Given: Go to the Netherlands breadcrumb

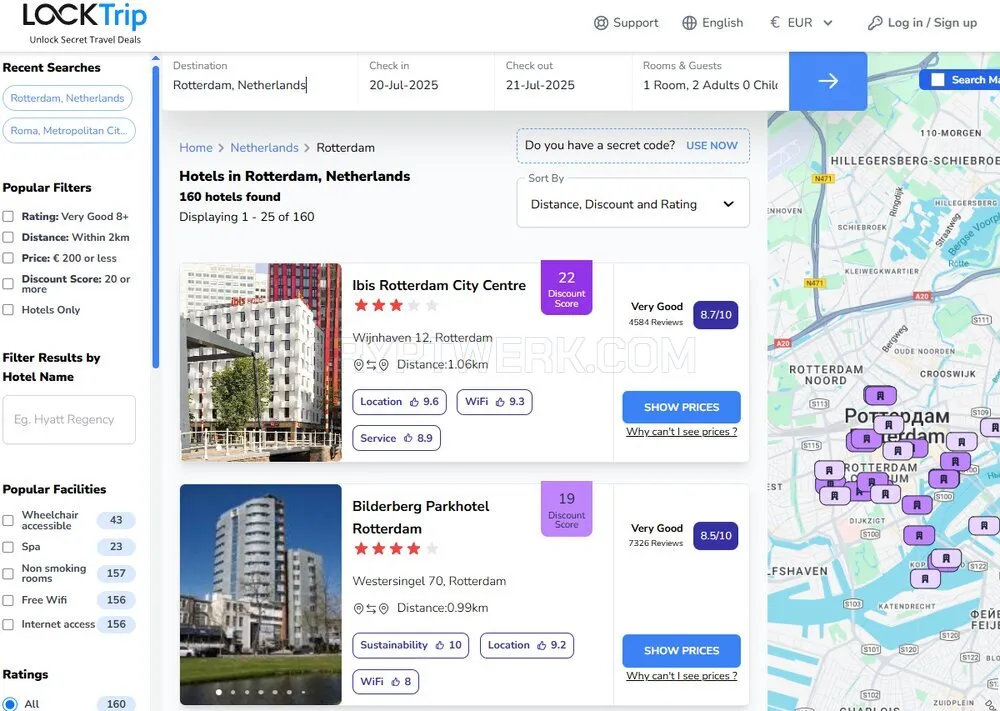Looking at the screenshot, I should [264, 147].
